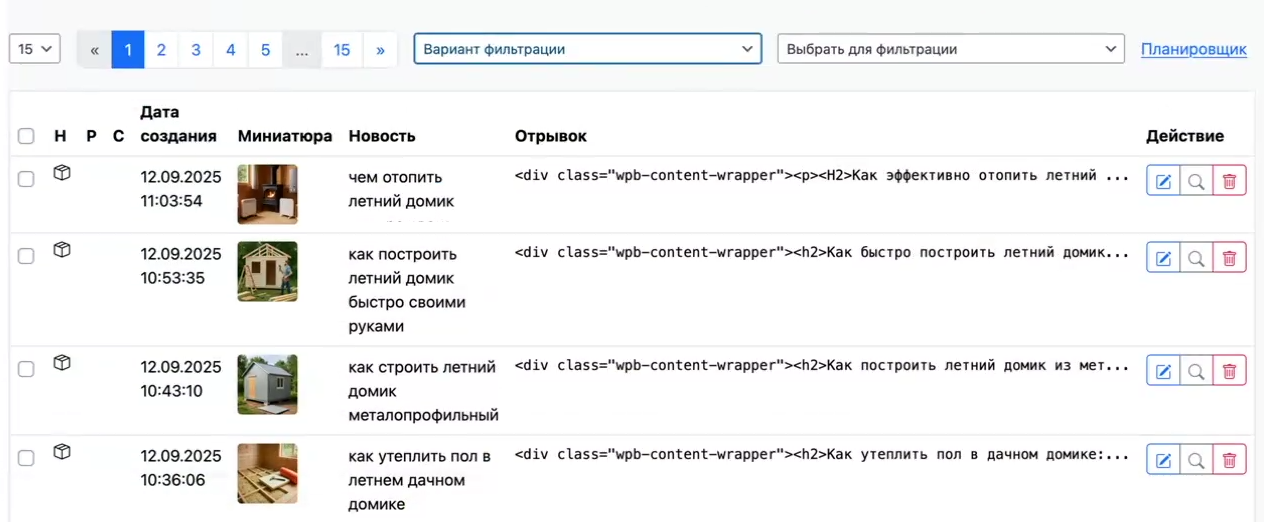This screenshot has width=1264, height=522.
Task: Click the gray metal shed thumbnail
Action: 267,384
